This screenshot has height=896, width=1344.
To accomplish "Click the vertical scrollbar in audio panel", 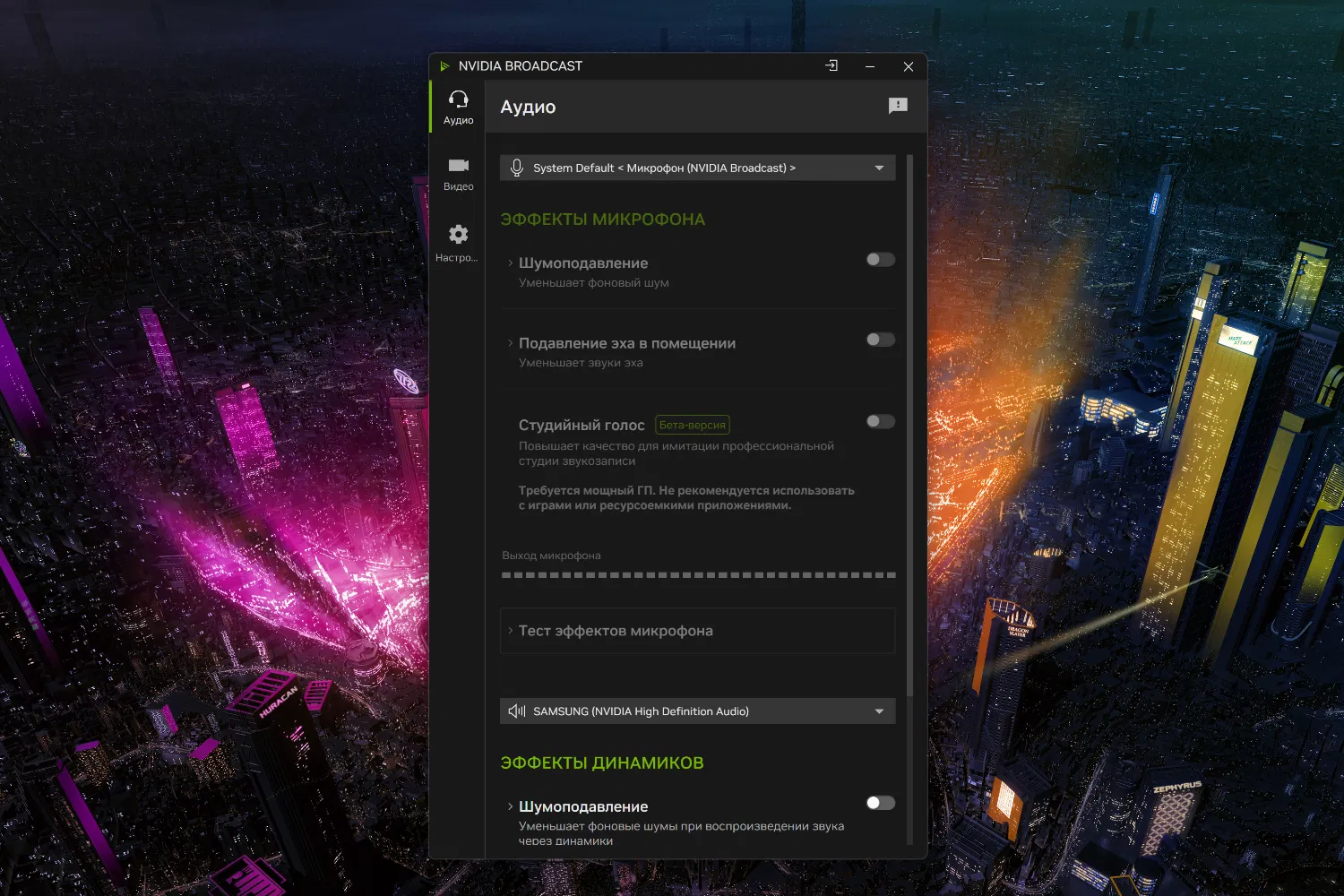I will click(910, 426).
